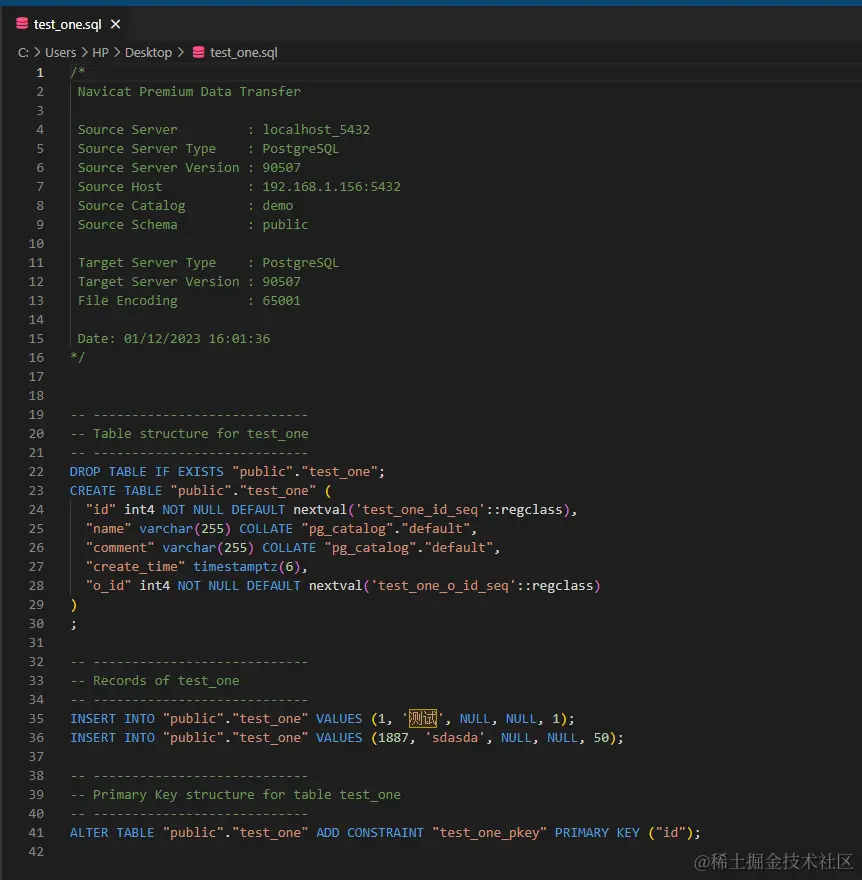Click the "o_id" column definition
The height and width of the screenshot is (880, 862).
click(343, 586)
